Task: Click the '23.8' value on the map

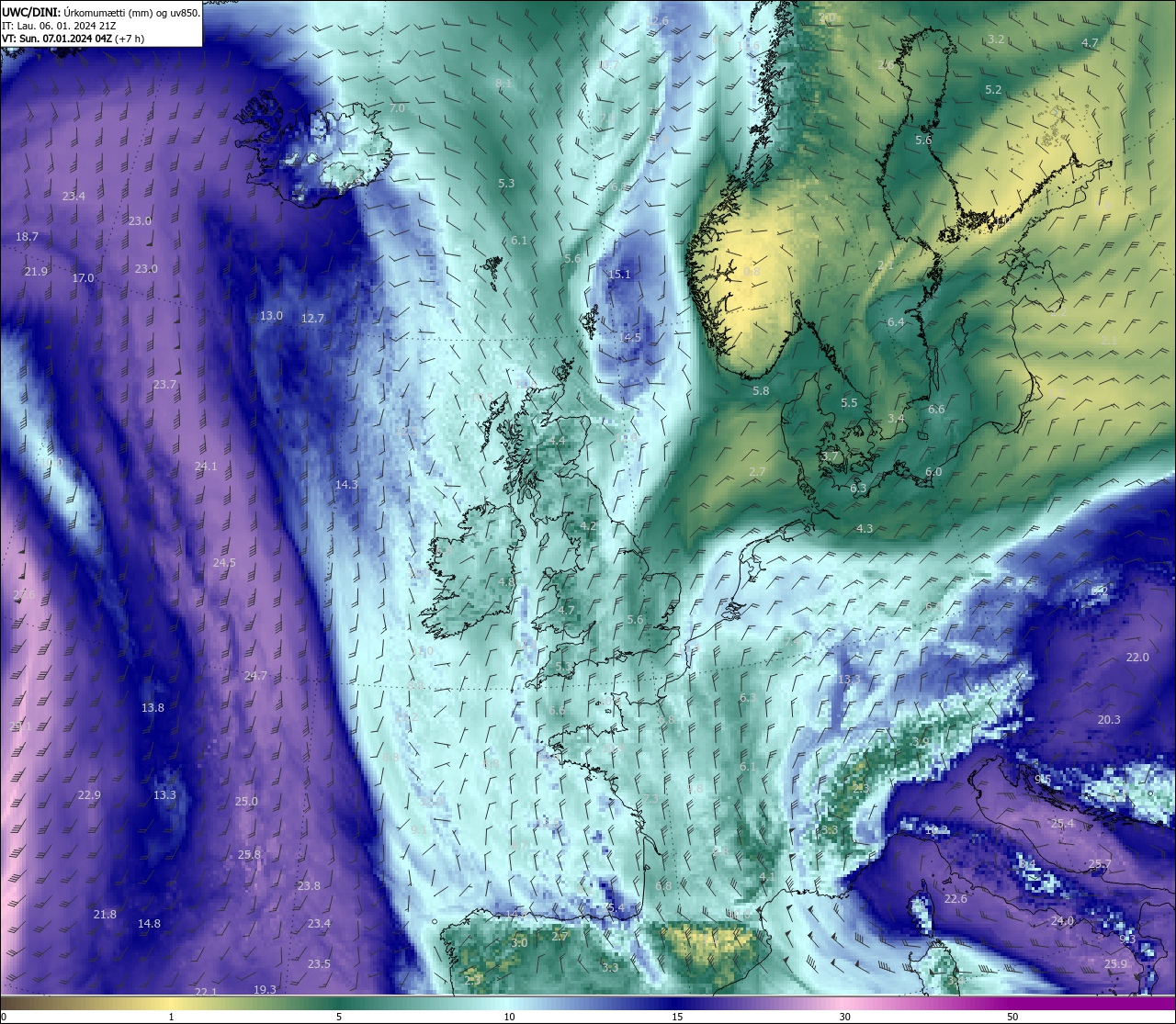Action: coord(309,886)
